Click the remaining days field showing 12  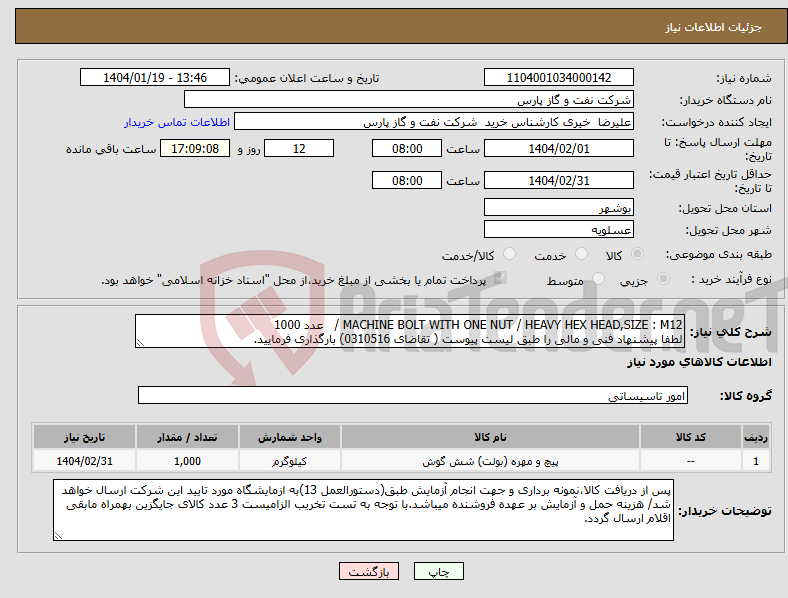pyautogui.click(x=299, y=149)
